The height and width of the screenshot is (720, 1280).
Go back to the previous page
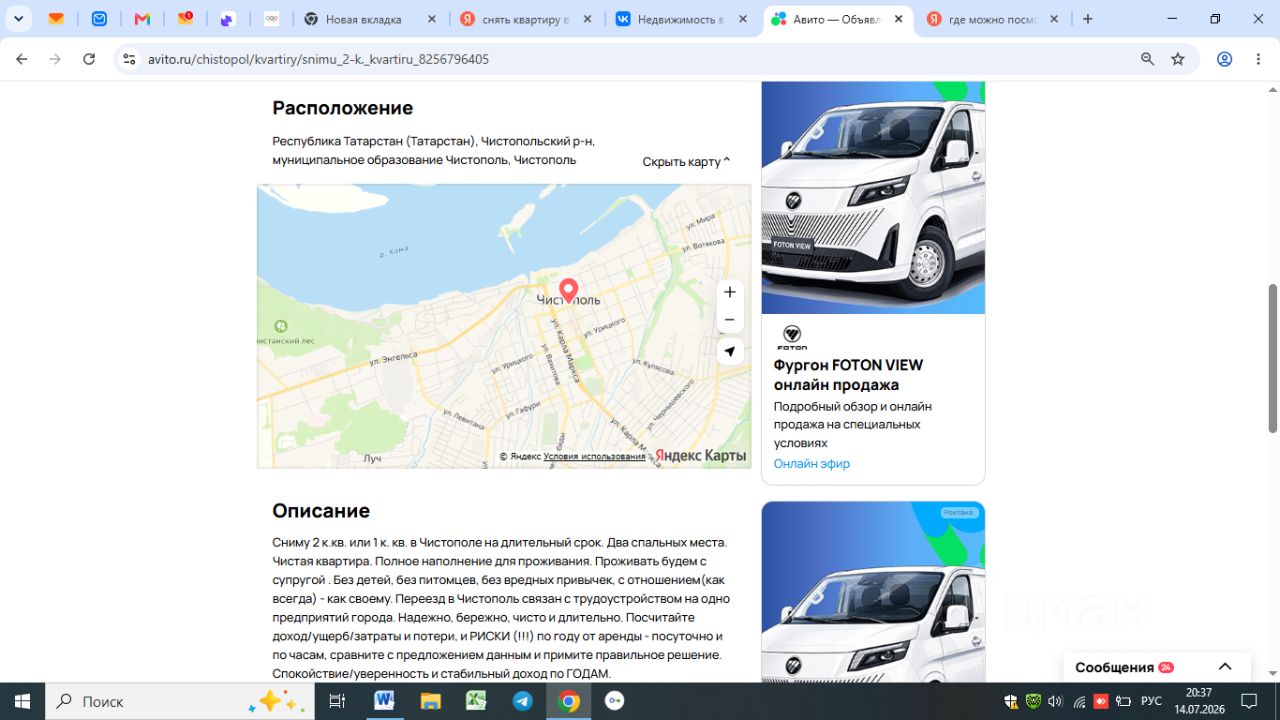[22, 59]
